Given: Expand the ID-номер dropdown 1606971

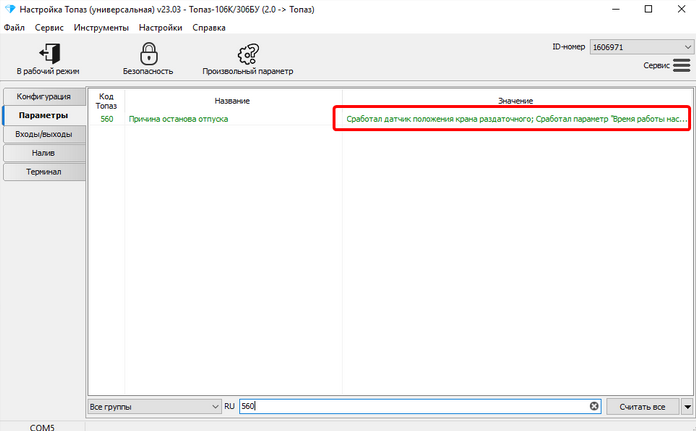Looking at the screenshot, I should (641, 47).
